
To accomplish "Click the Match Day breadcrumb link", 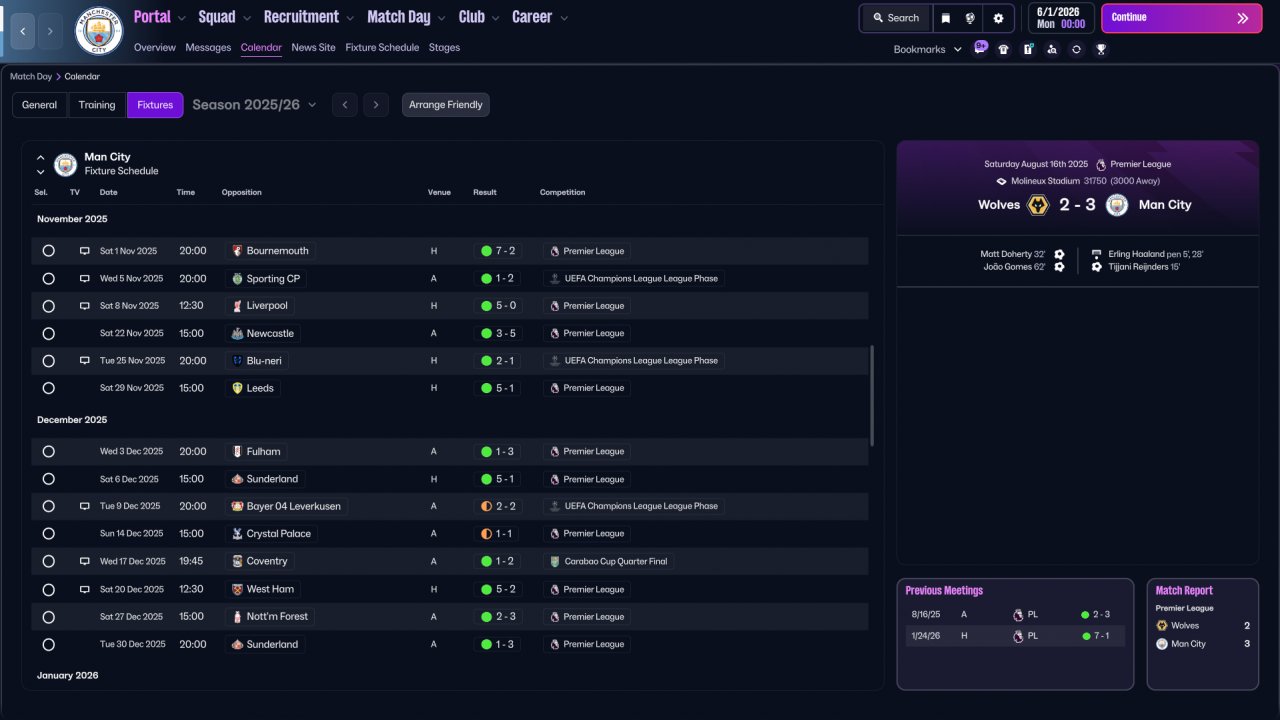I will pos(31,76).
